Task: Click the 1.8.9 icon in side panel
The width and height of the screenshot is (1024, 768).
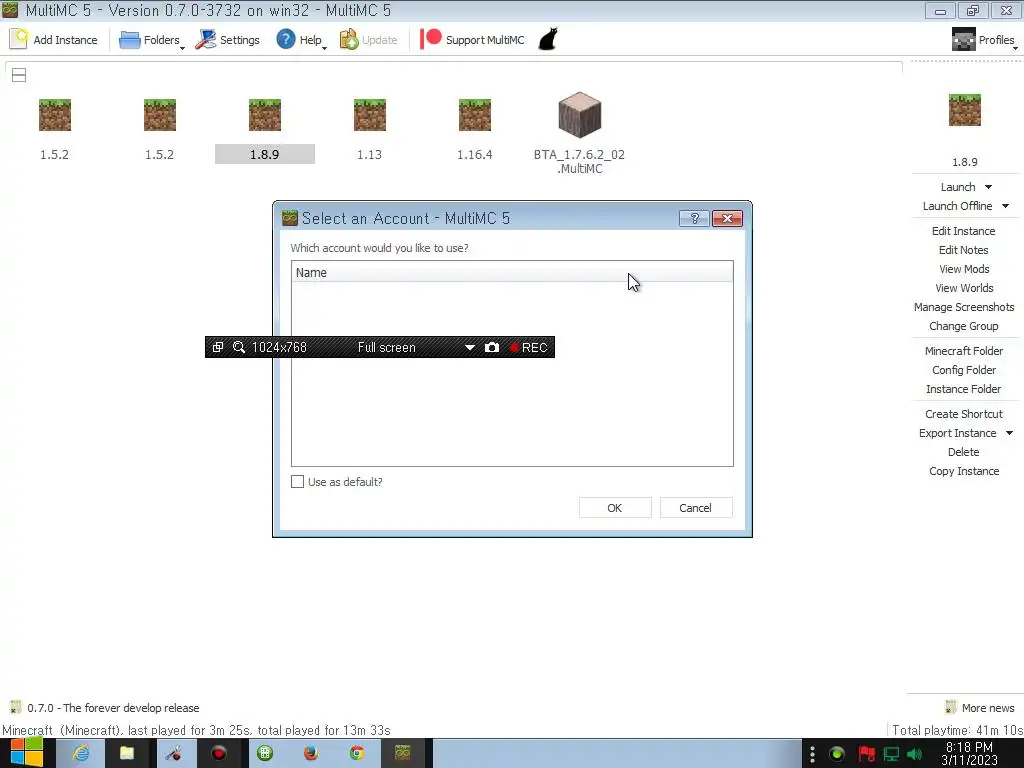Action: tap(965, 110)
